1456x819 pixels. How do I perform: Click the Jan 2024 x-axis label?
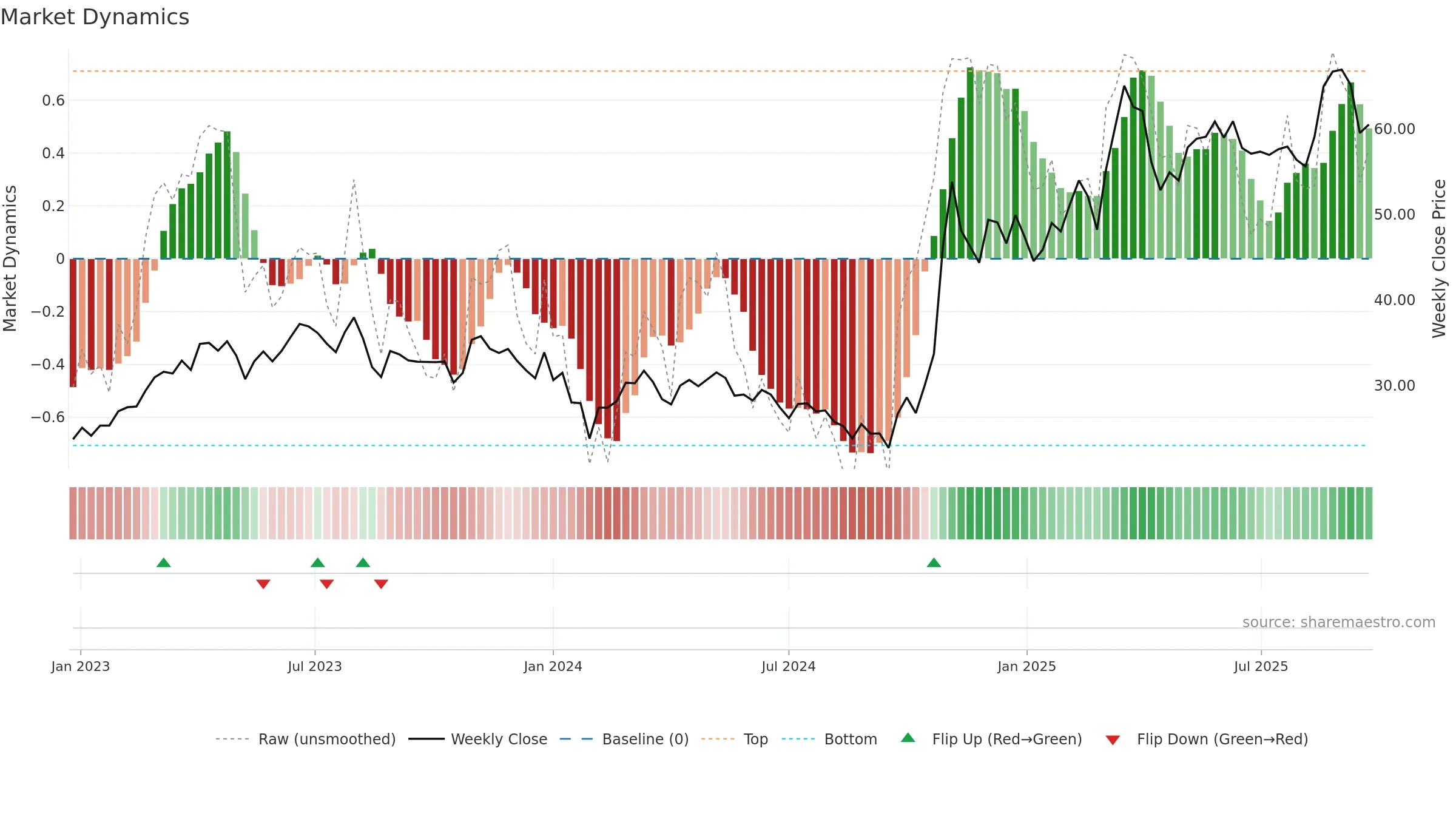[x=553, y=666]
